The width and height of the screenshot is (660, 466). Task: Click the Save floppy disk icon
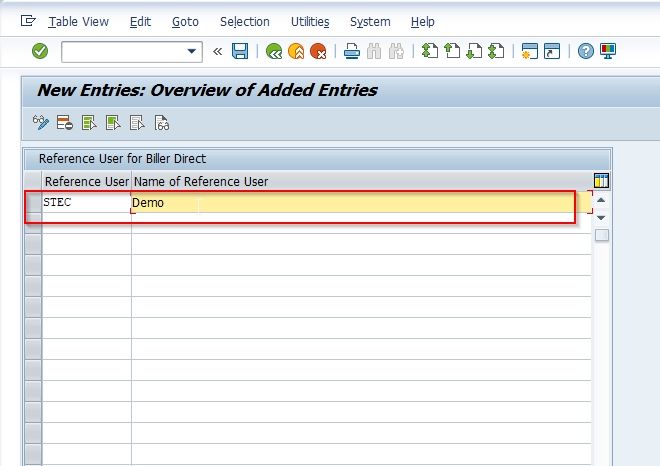(x=240, y=51)
